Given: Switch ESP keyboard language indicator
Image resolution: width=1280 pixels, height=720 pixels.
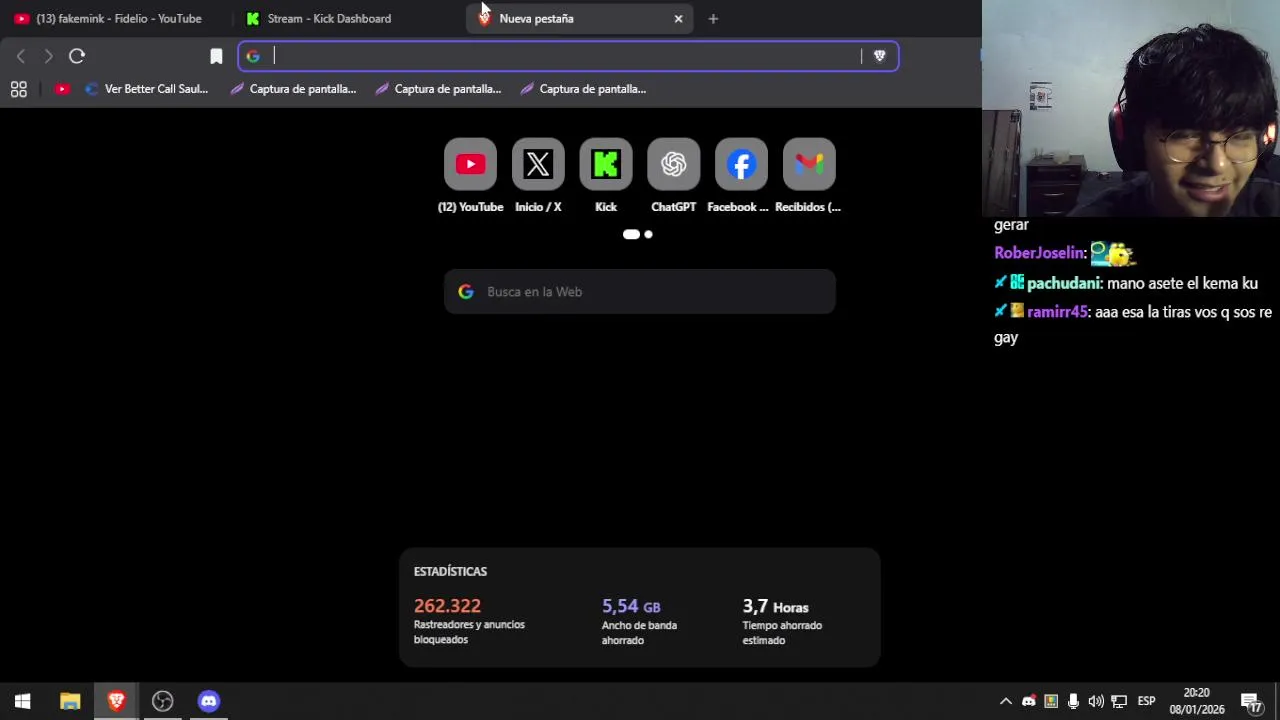Looking at the screenshot, I should [x=1146, y=701].
